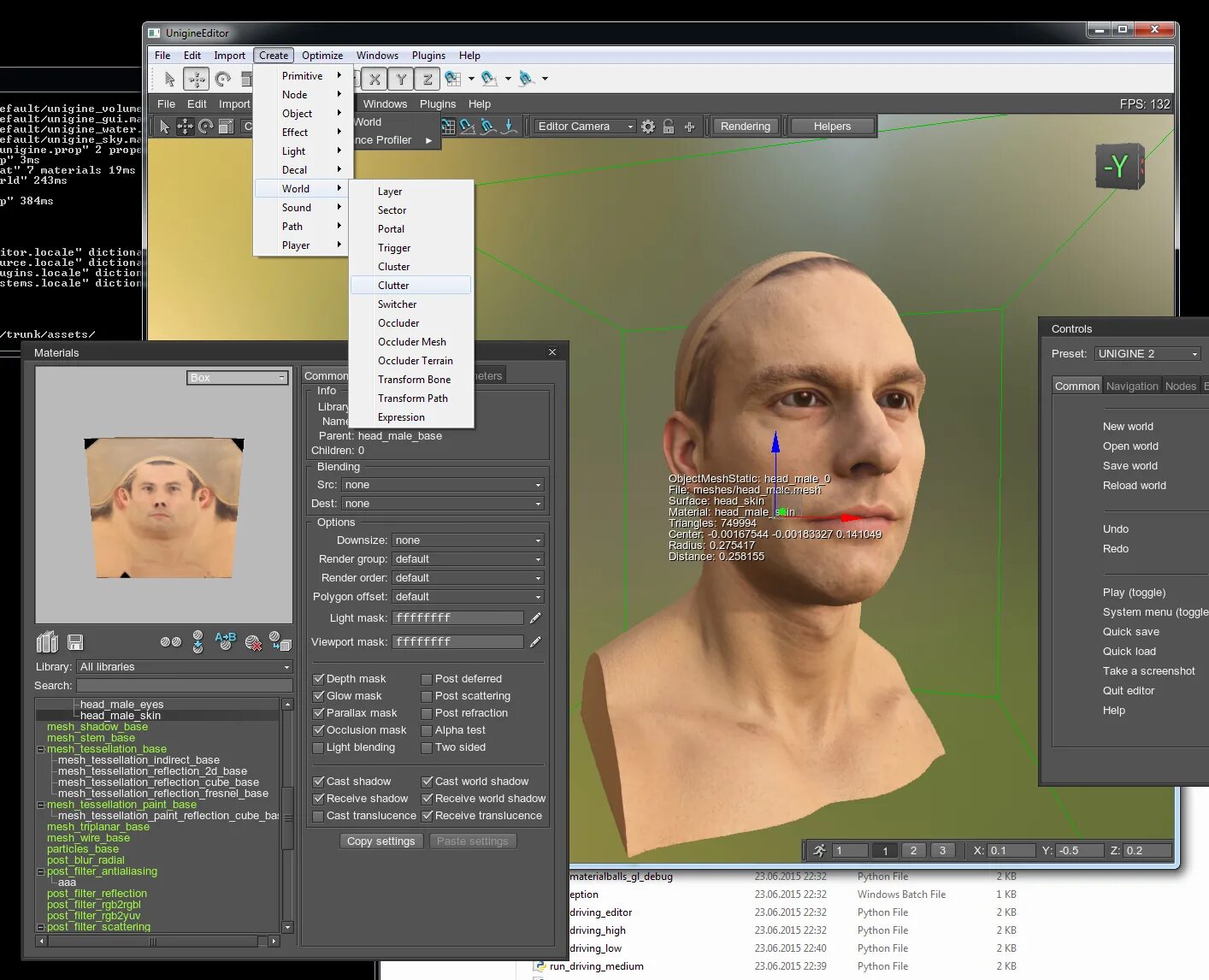Screen dimensions: 1209x980
Task: Open the Preset UNIGINE 2 dropdown
Action: click(x=1148, y=354)
